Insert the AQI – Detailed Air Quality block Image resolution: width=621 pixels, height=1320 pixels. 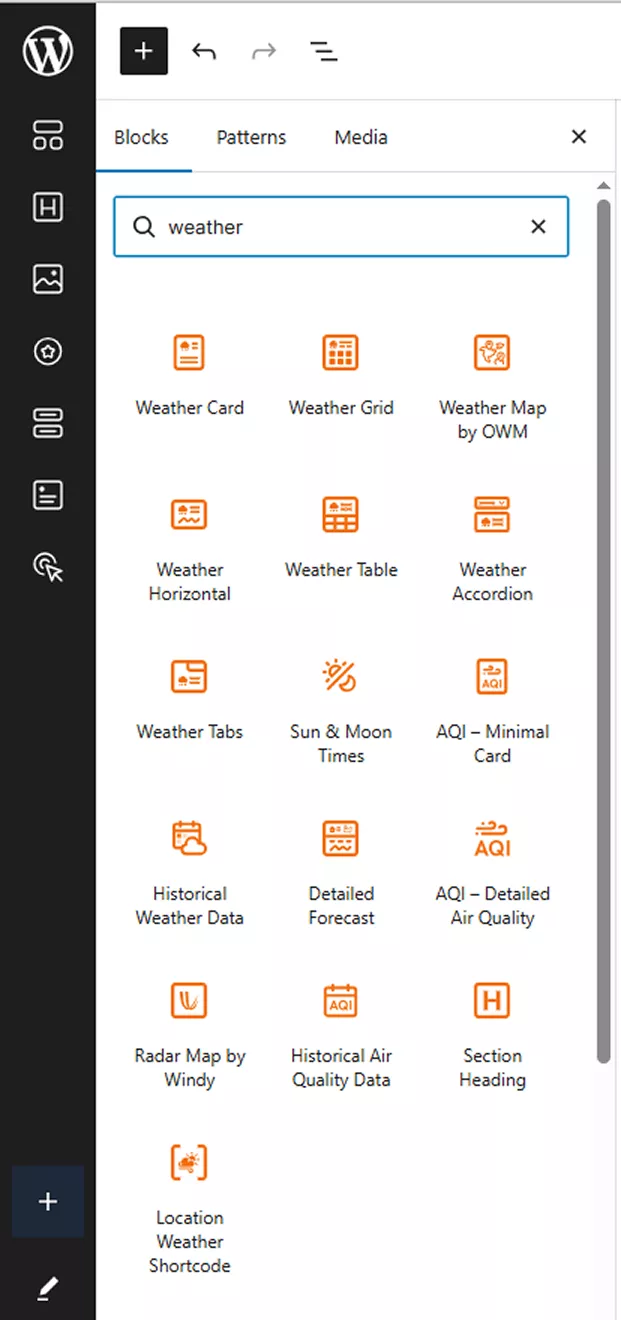pyautogui.click(x=492, y=874)
